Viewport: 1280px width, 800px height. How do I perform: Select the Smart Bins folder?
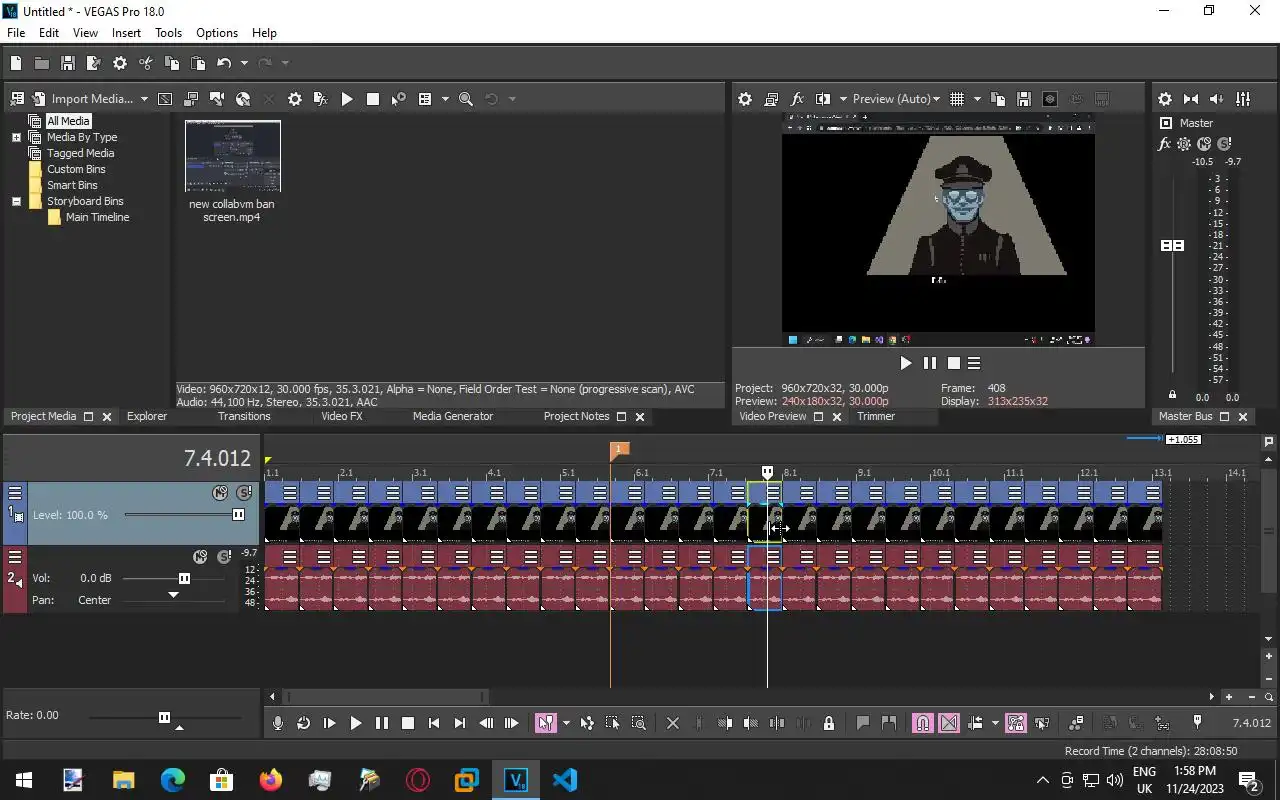[x=72, y=185]
